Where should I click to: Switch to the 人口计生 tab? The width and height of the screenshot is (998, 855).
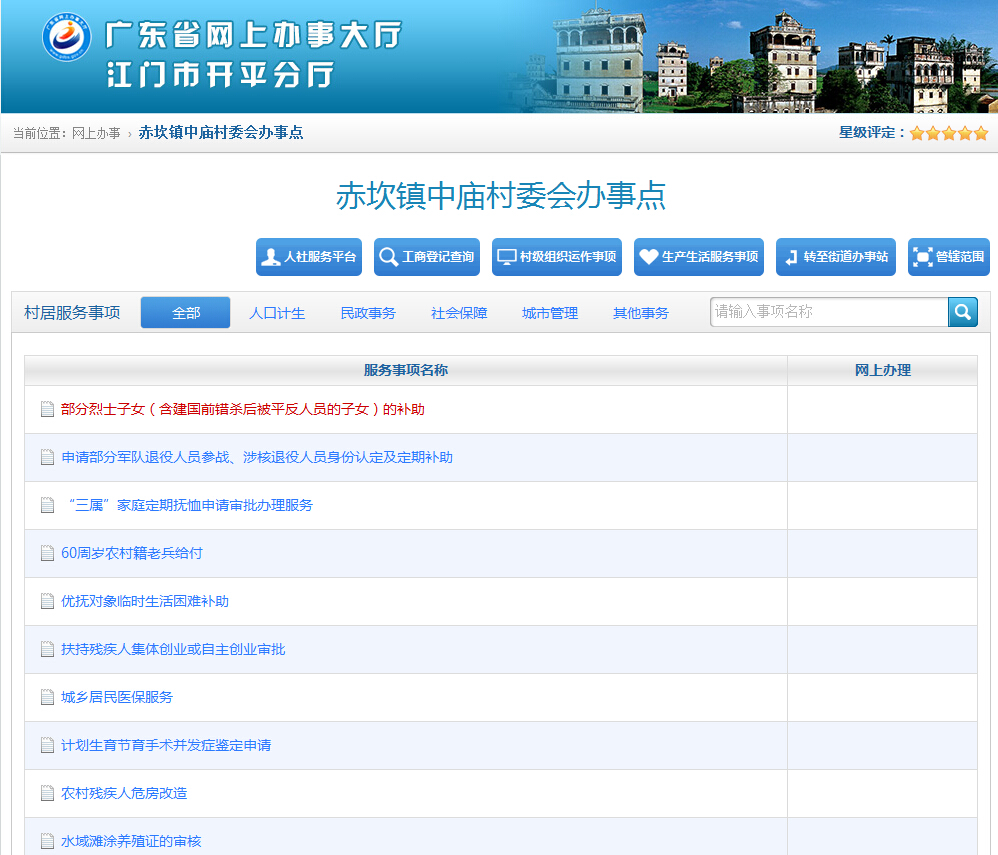click(277, 313)
